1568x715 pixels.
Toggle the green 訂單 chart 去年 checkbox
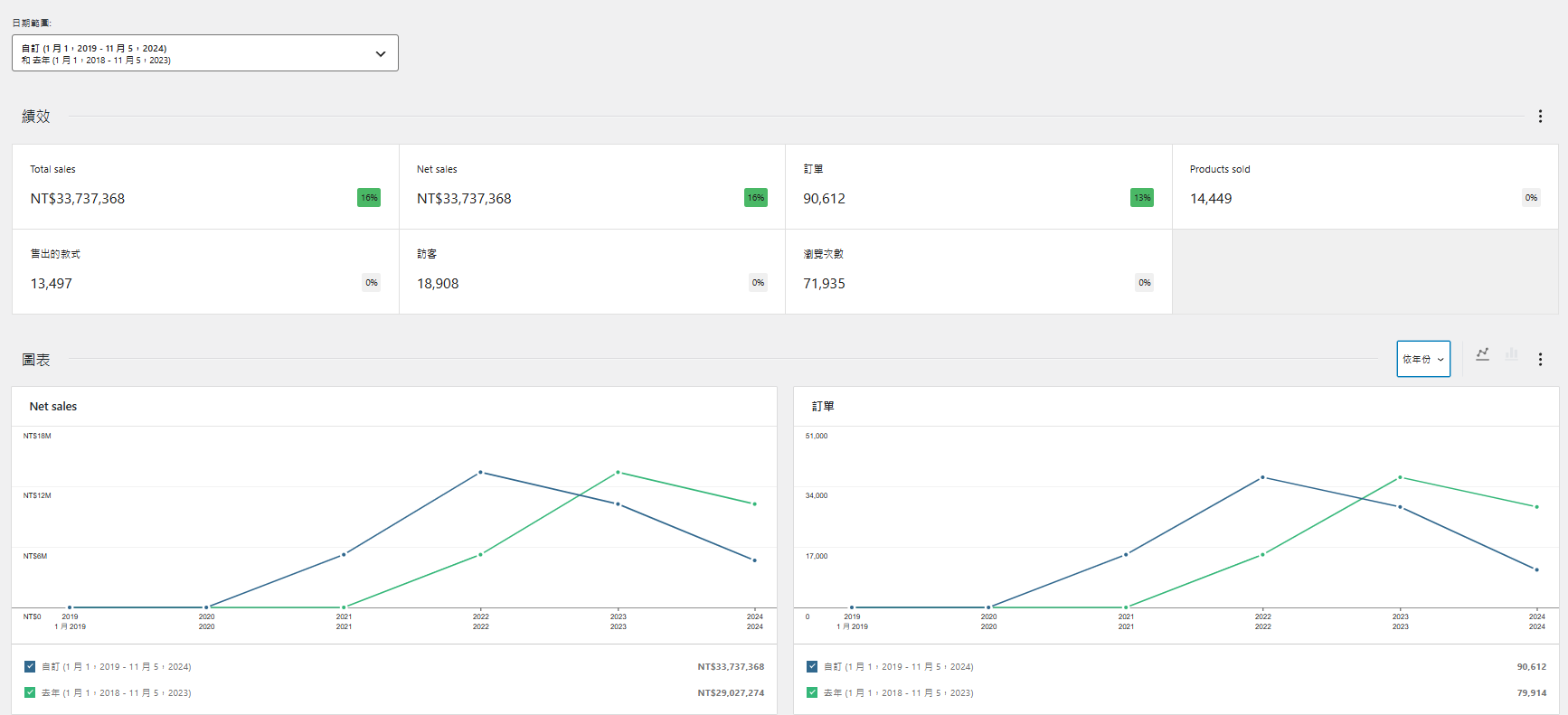coord(812,693)
